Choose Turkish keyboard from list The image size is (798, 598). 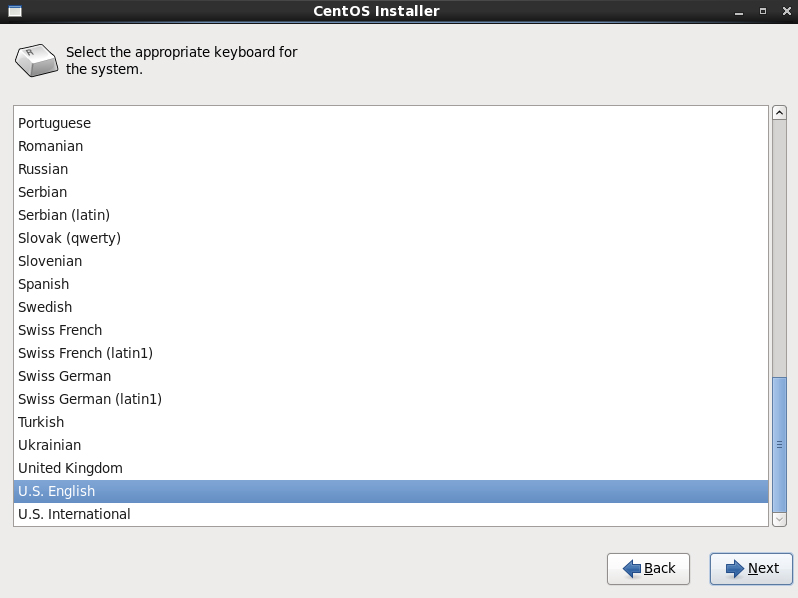pos(391,422)
